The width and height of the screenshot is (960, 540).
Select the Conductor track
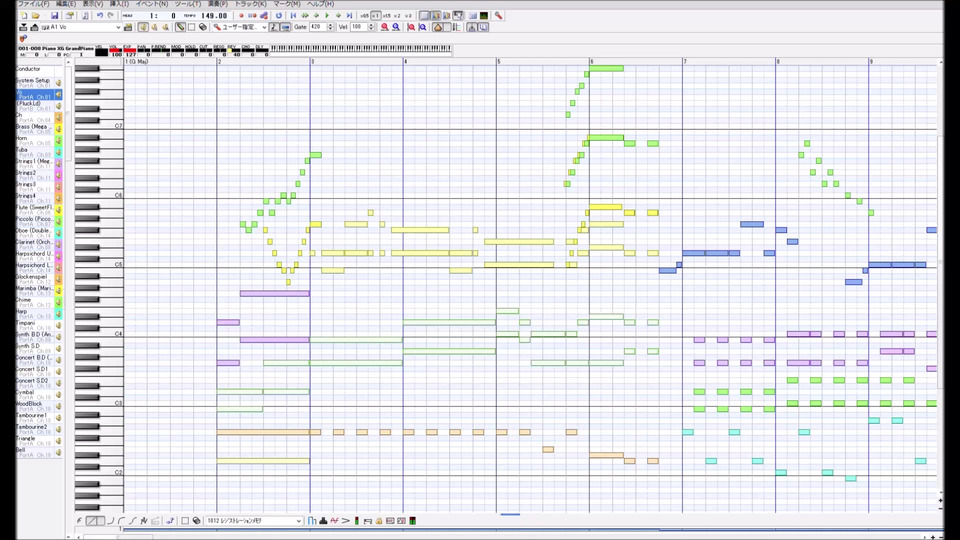(39, 70)
